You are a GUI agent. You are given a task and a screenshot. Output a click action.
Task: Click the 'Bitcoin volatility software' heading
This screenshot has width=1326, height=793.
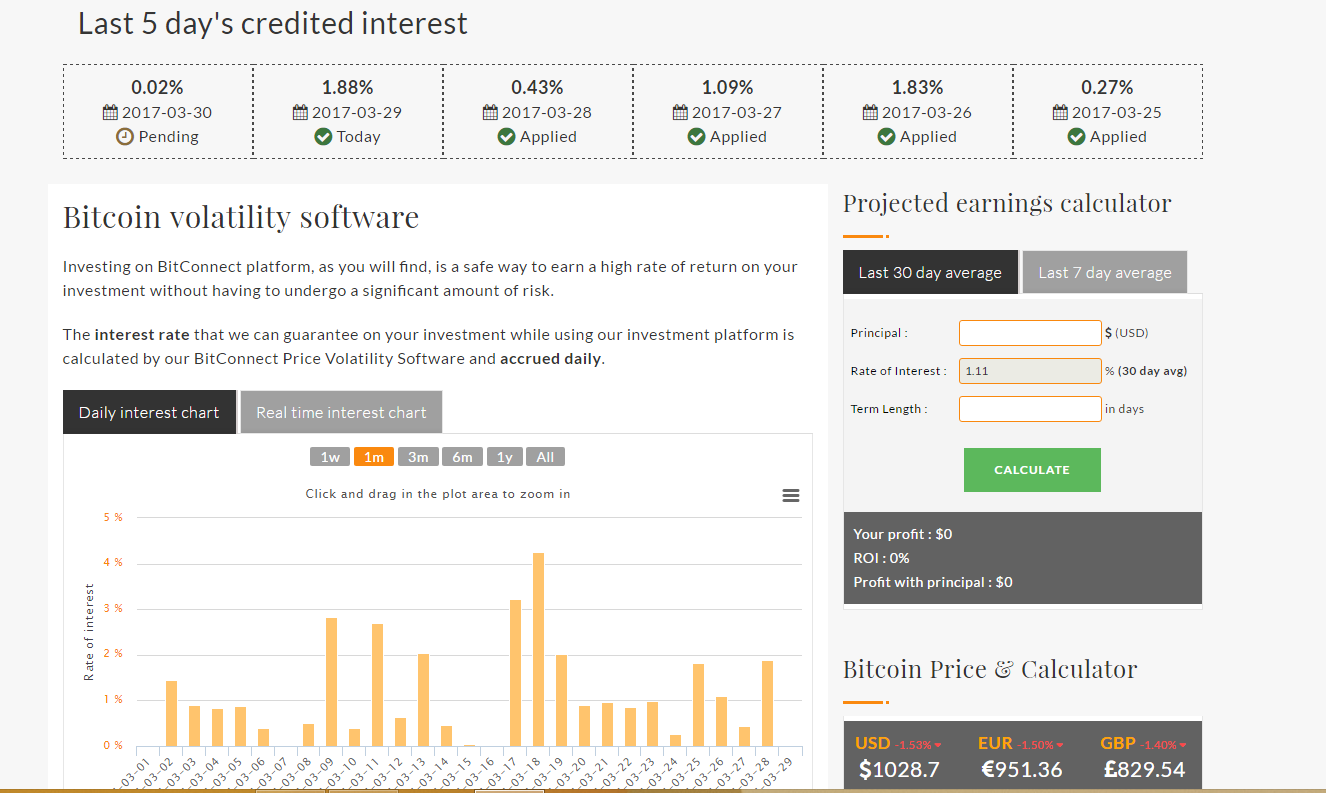(x=241, y=217)
